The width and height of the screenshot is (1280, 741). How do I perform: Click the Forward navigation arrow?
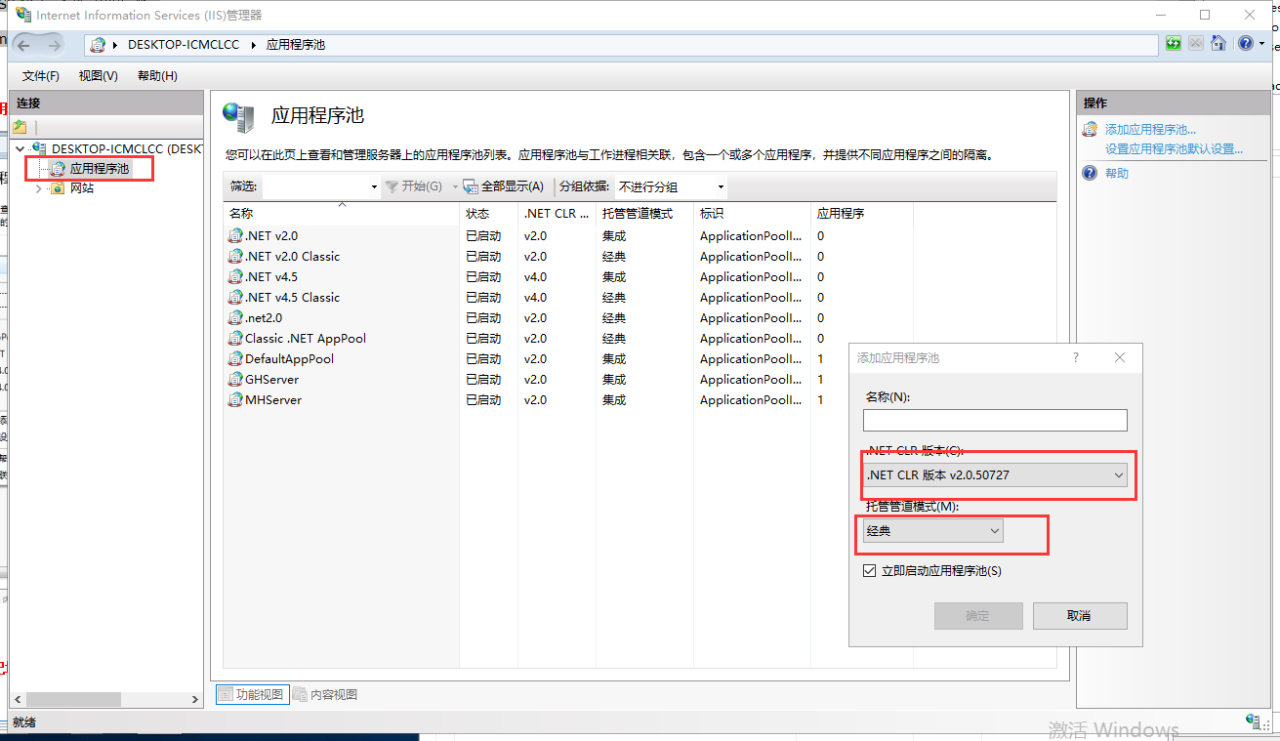[x=53, y=45]
